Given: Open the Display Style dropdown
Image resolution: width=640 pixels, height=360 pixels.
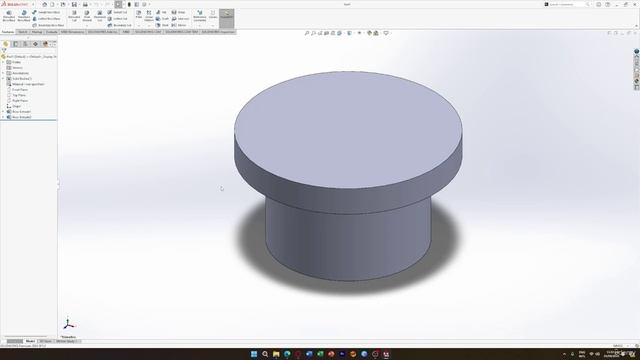Looking at the screenshot, I should pos(349,33).
